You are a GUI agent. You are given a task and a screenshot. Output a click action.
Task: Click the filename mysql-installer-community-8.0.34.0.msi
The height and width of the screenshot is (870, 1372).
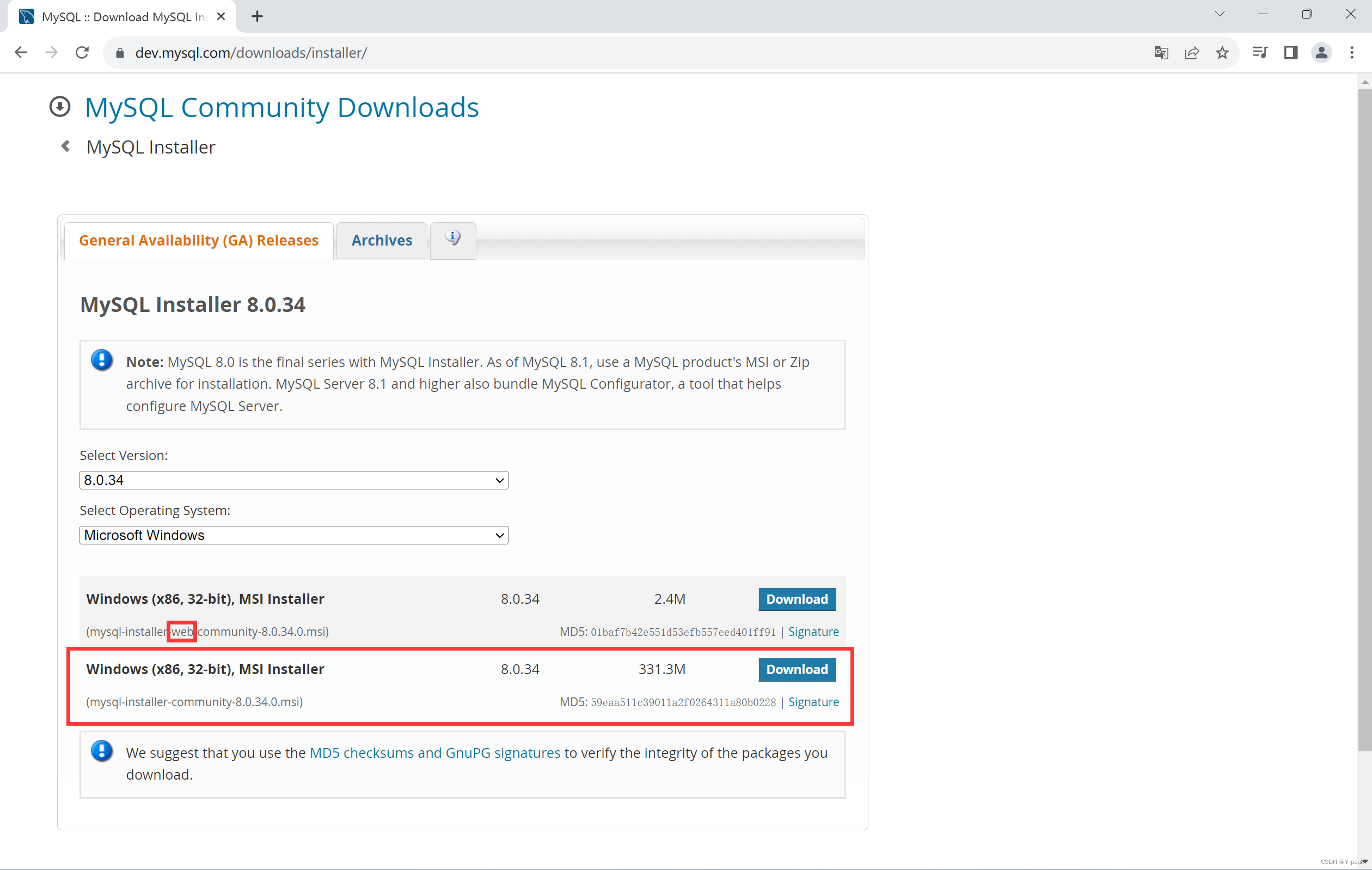(x=194, y=702)
